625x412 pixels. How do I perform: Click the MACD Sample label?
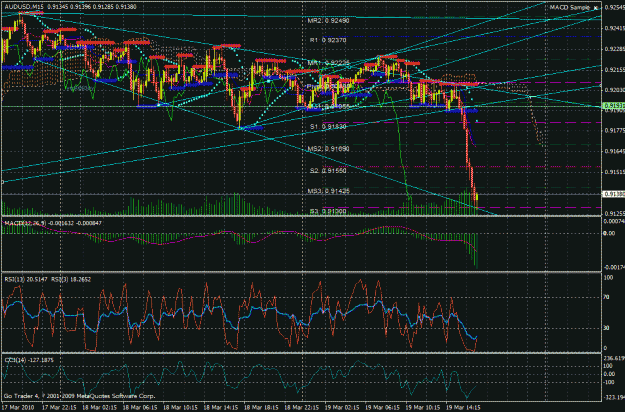pyautogui.click(x=570, y=8)
